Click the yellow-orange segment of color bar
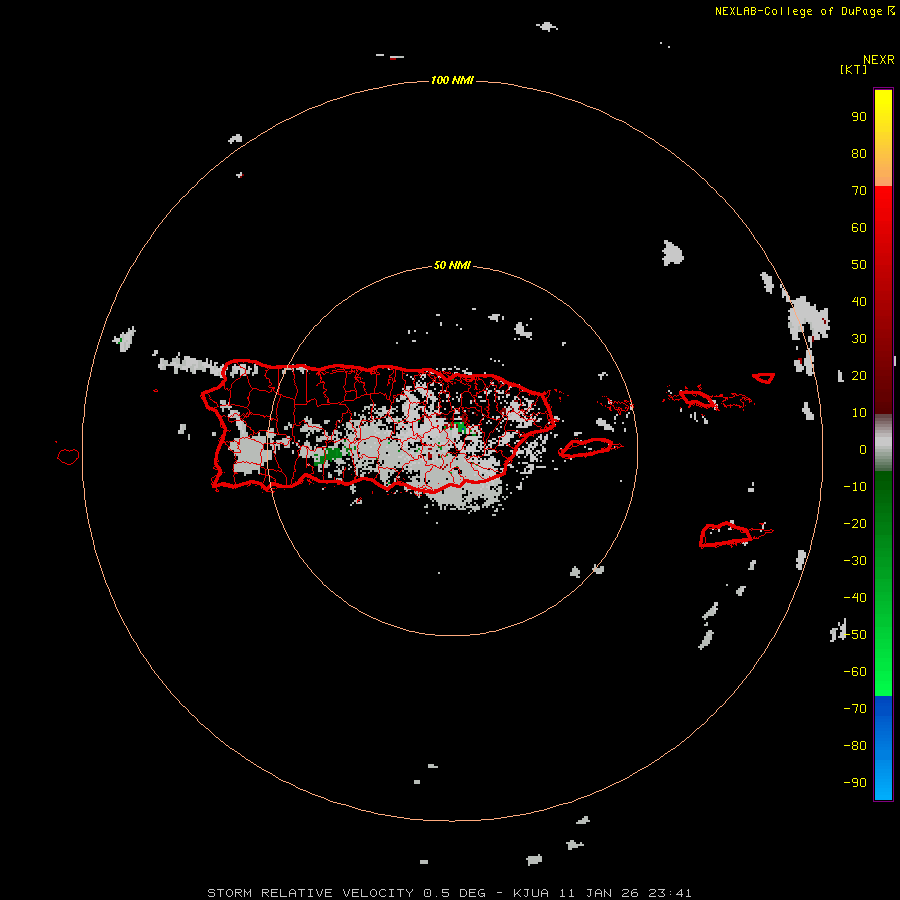The height and width of the screenshot is (900, 900). tap(883, 138)
